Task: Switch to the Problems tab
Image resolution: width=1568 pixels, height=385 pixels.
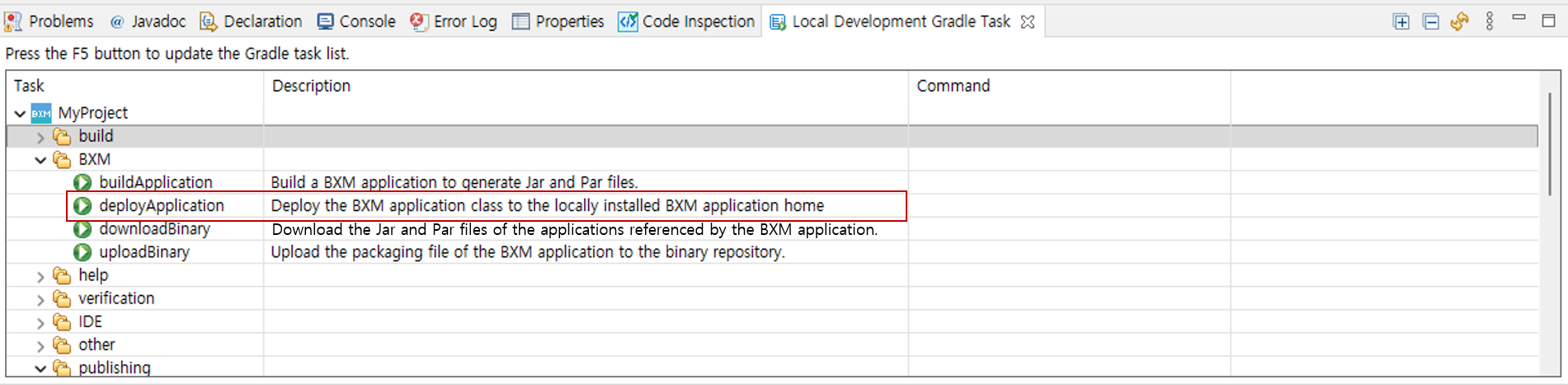Action: [x=49, y=21]
